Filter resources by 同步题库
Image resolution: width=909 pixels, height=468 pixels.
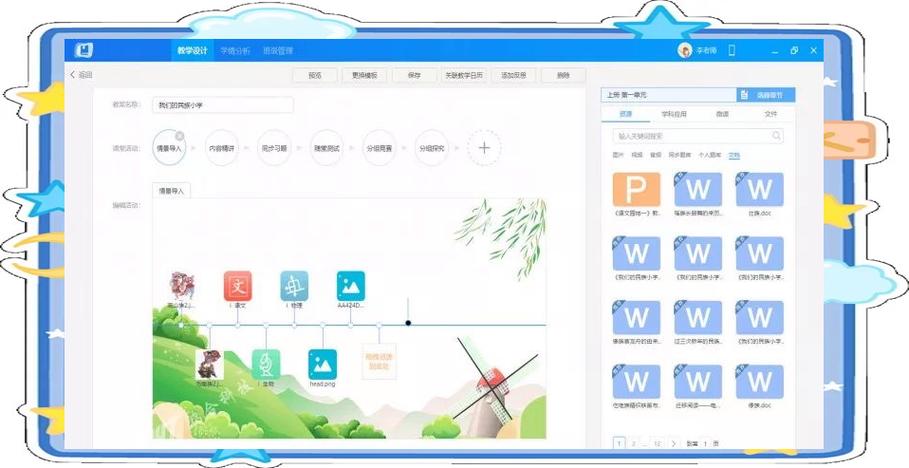pos(679,155)
